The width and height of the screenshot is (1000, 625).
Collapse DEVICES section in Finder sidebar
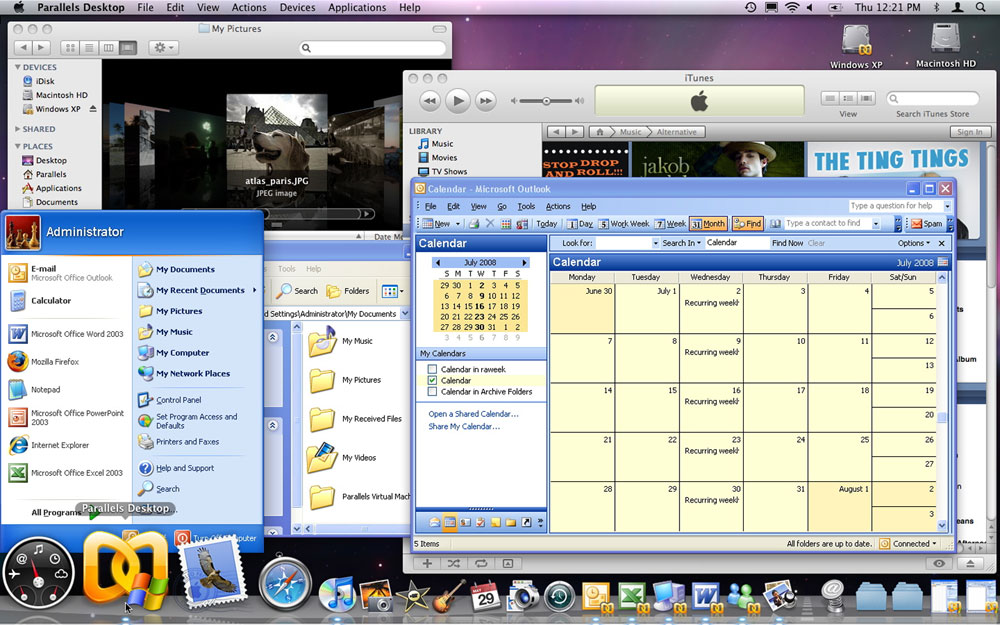(17, 67)
